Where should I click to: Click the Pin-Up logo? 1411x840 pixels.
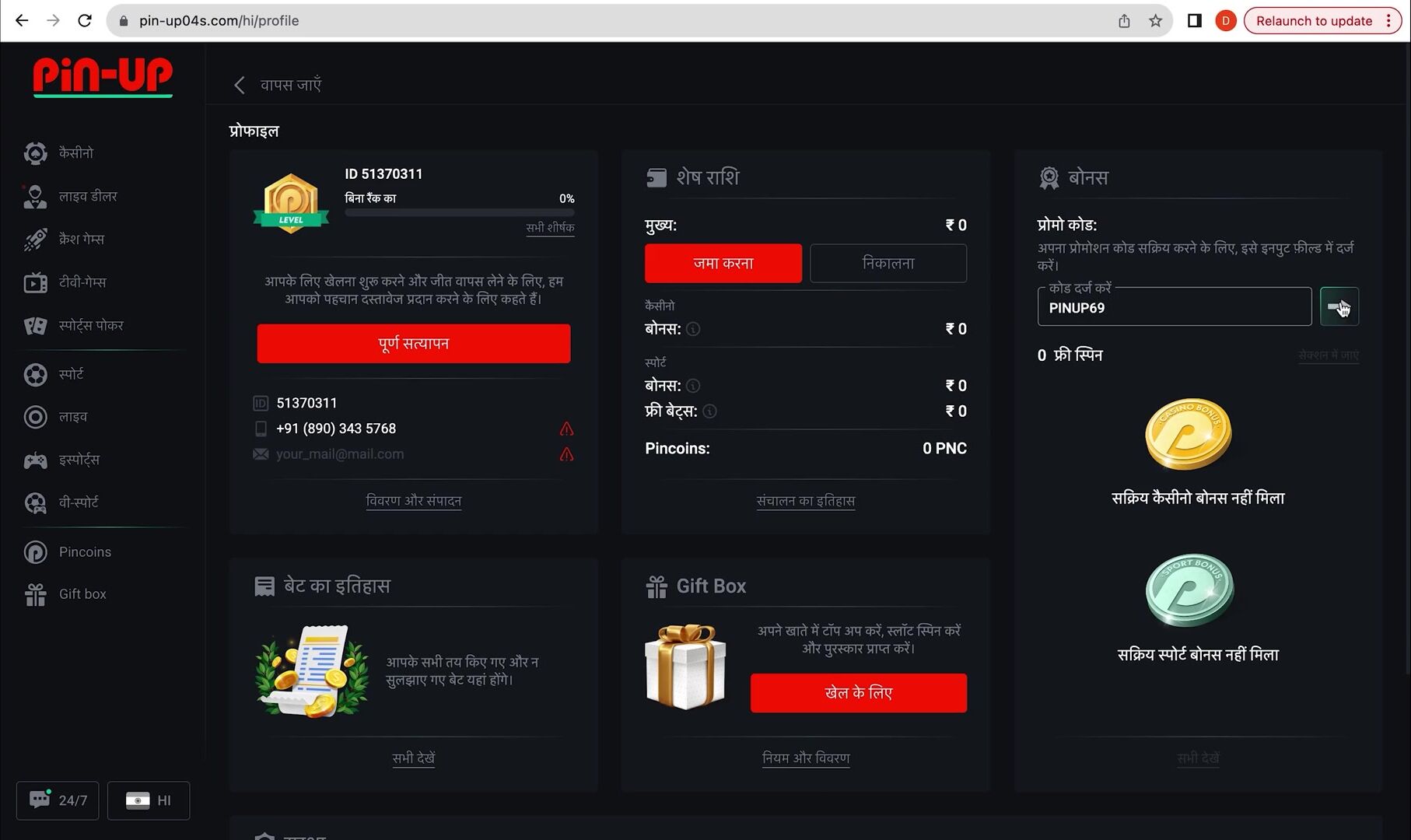tap(103, 76)
